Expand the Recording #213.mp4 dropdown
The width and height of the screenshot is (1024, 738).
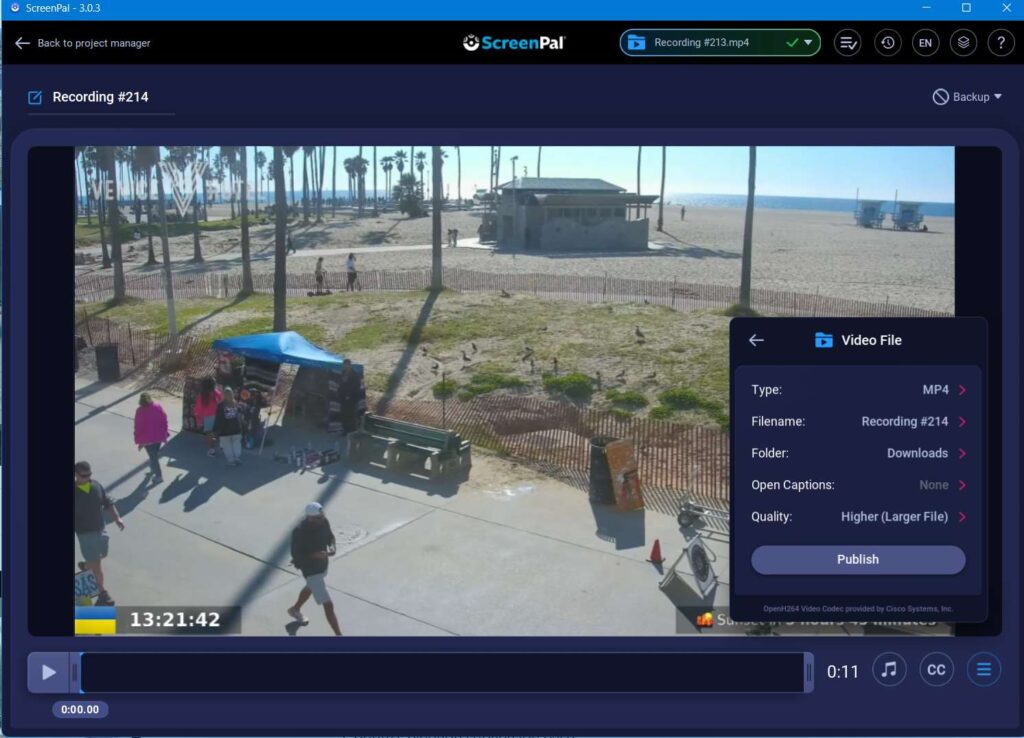coord(808,43)
